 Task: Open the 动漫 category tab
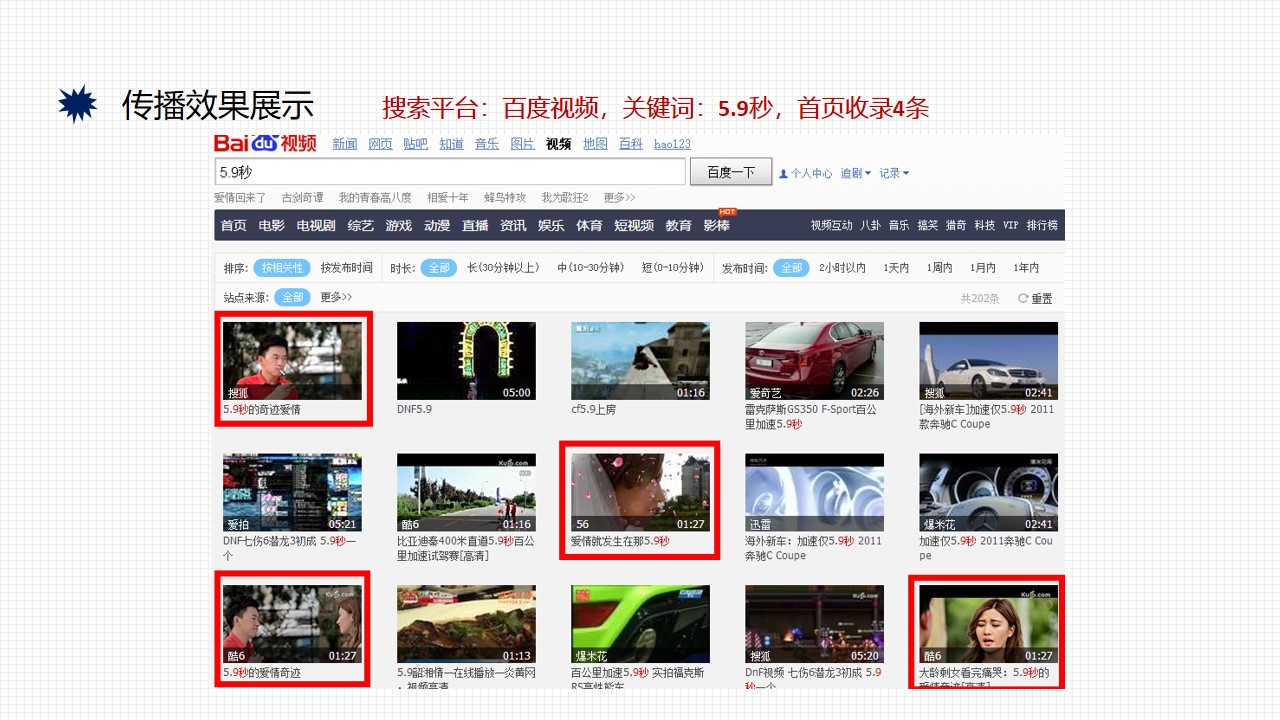click(x=437, y=225)
